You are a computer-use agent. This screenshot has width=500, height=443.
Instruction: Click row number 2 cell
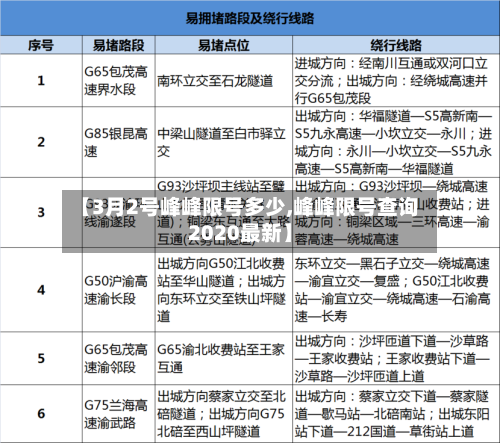click(x=41, y=142)
